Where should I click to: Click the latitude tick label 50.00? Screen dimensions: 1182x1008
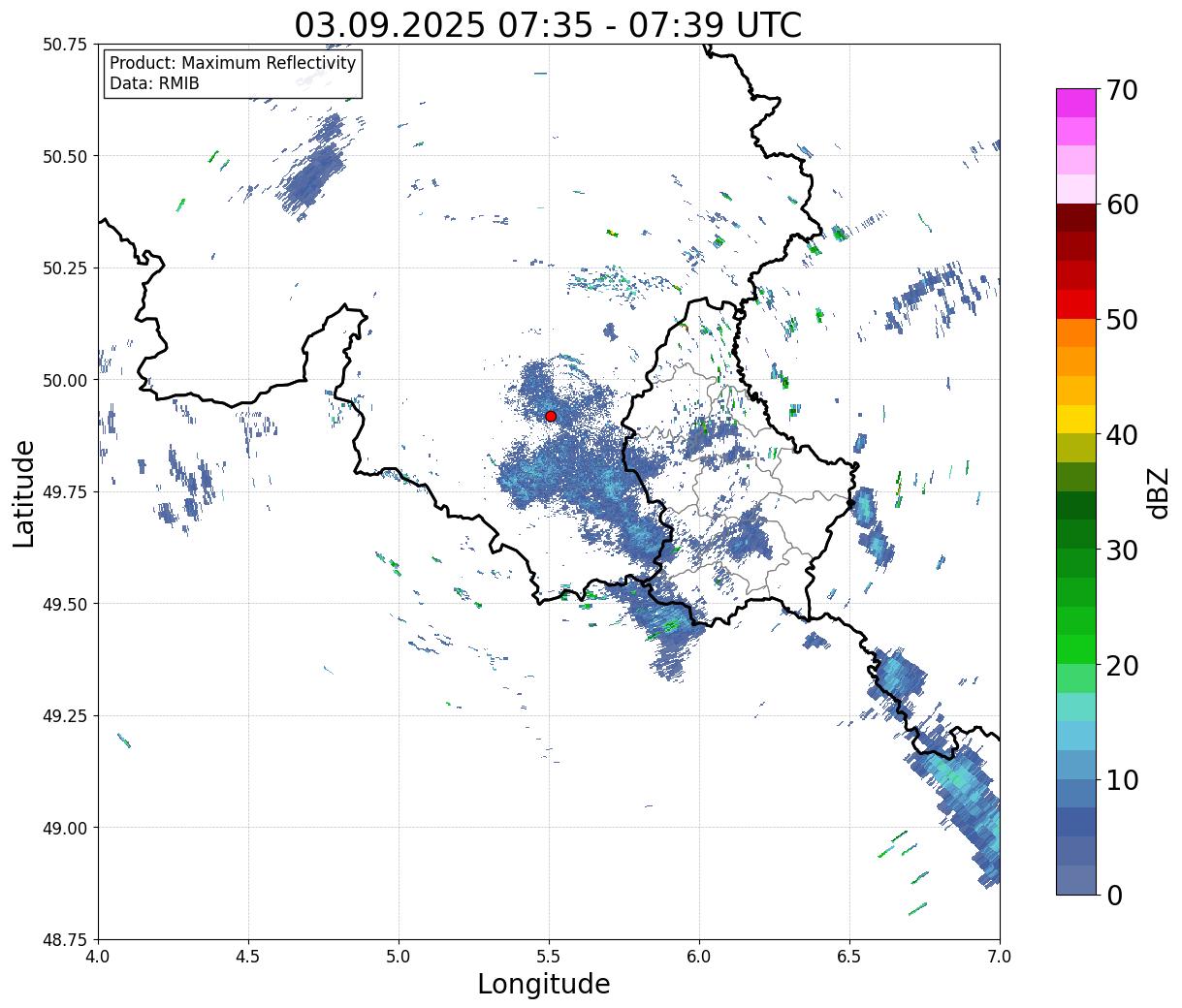[65, 380]
